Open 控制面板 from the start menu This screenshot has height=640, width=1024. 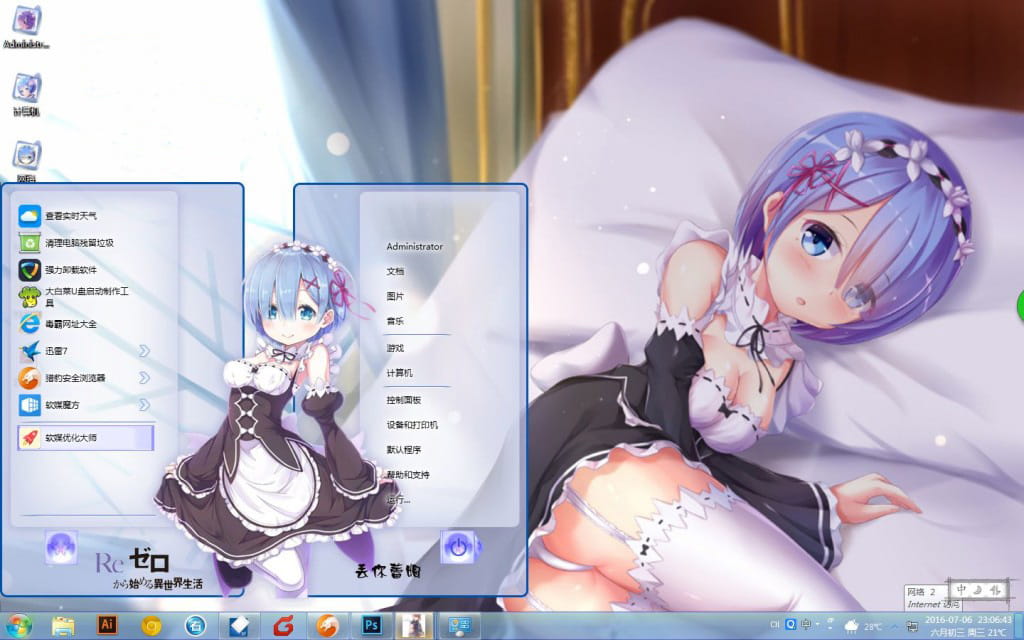click(x=404, y=399)
